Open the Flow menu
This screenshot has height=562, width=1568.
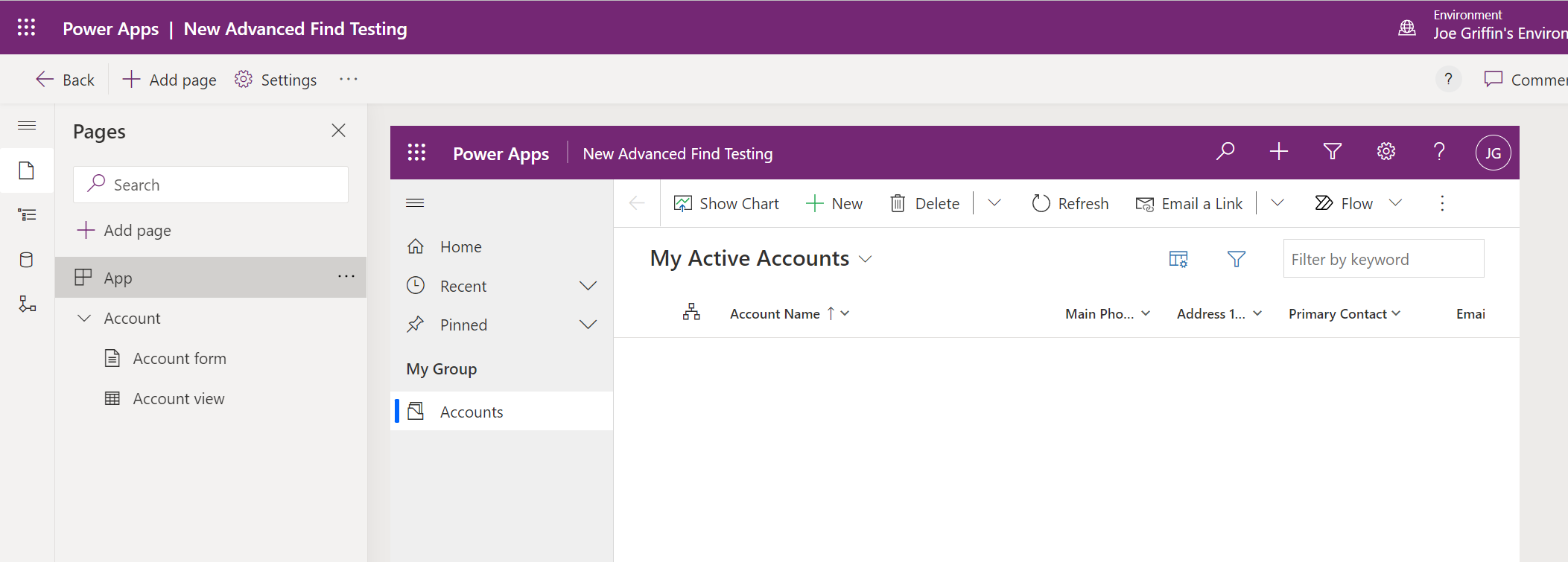coord(1359,203)
